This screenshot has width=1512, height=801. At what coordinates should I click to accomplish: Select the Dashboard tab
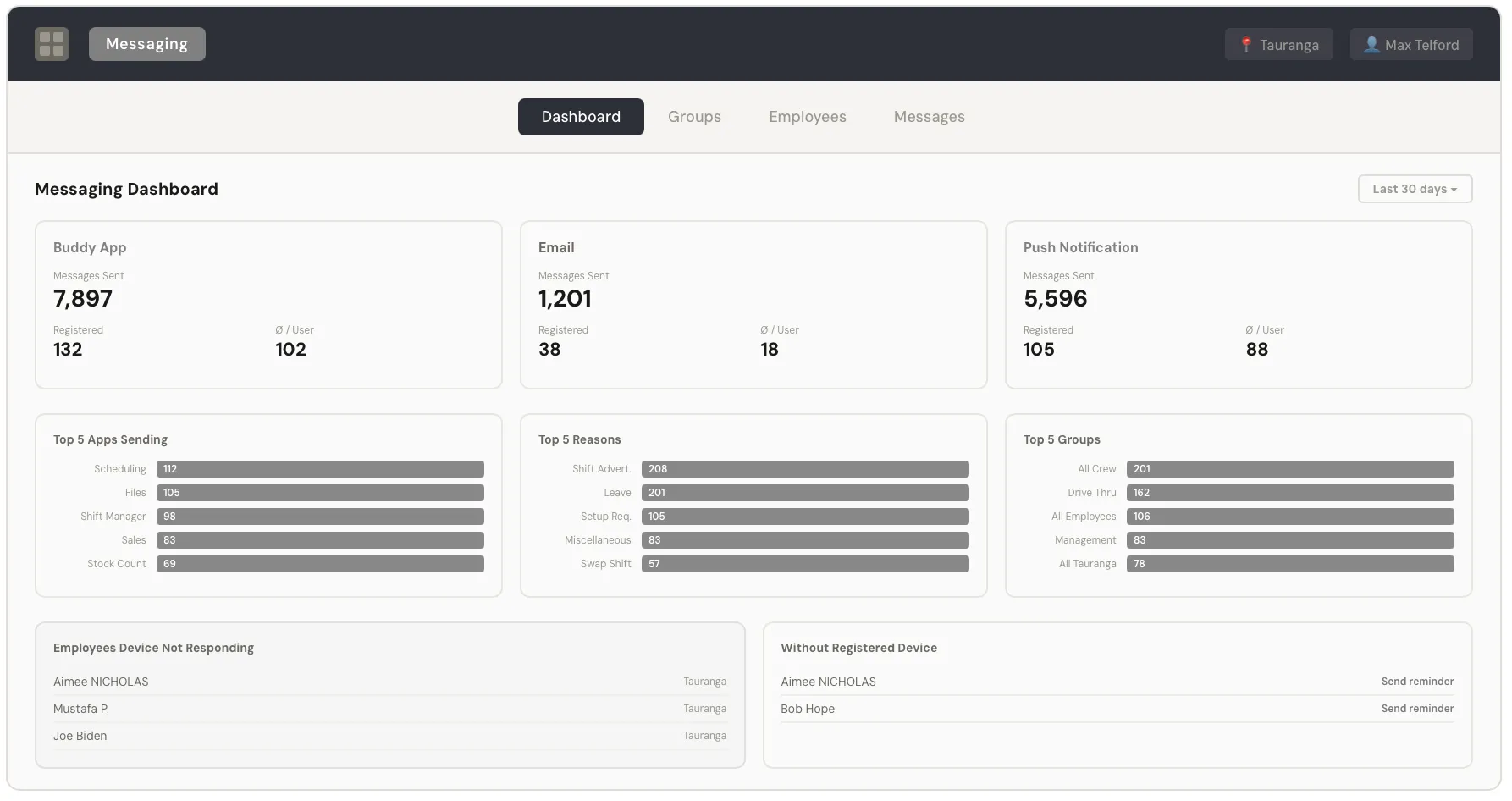tap(581, 117)
